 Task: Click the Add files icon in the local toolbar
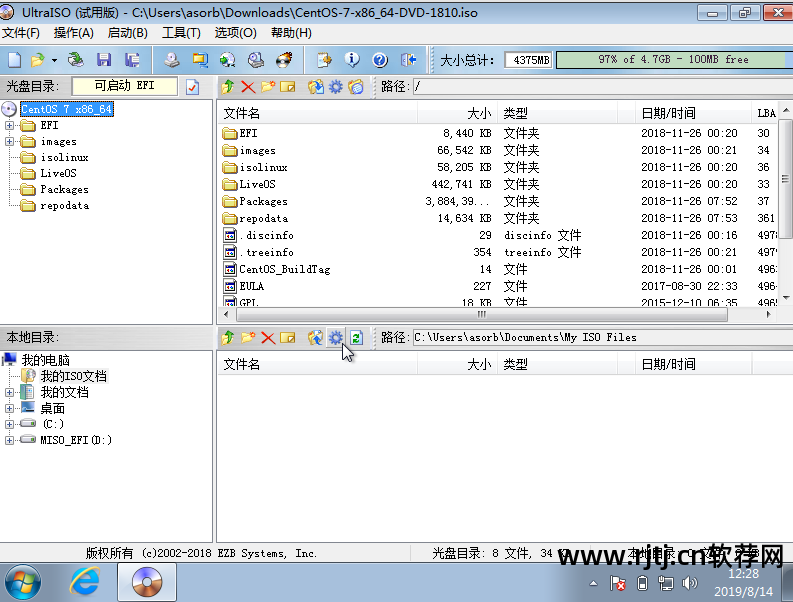(x=316, y=337)
